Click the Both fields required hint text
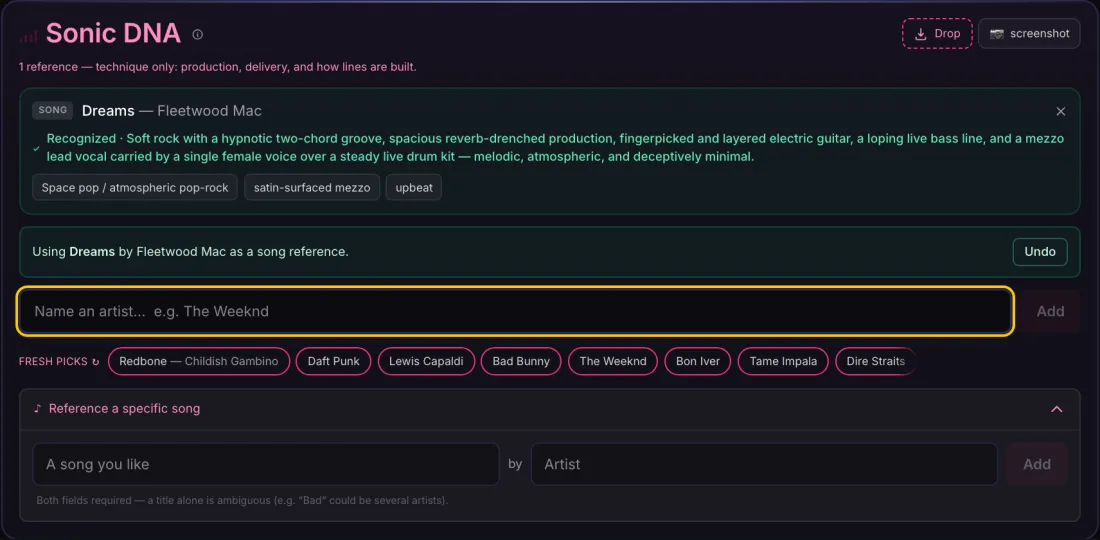1100x540 pixels. 242,501
